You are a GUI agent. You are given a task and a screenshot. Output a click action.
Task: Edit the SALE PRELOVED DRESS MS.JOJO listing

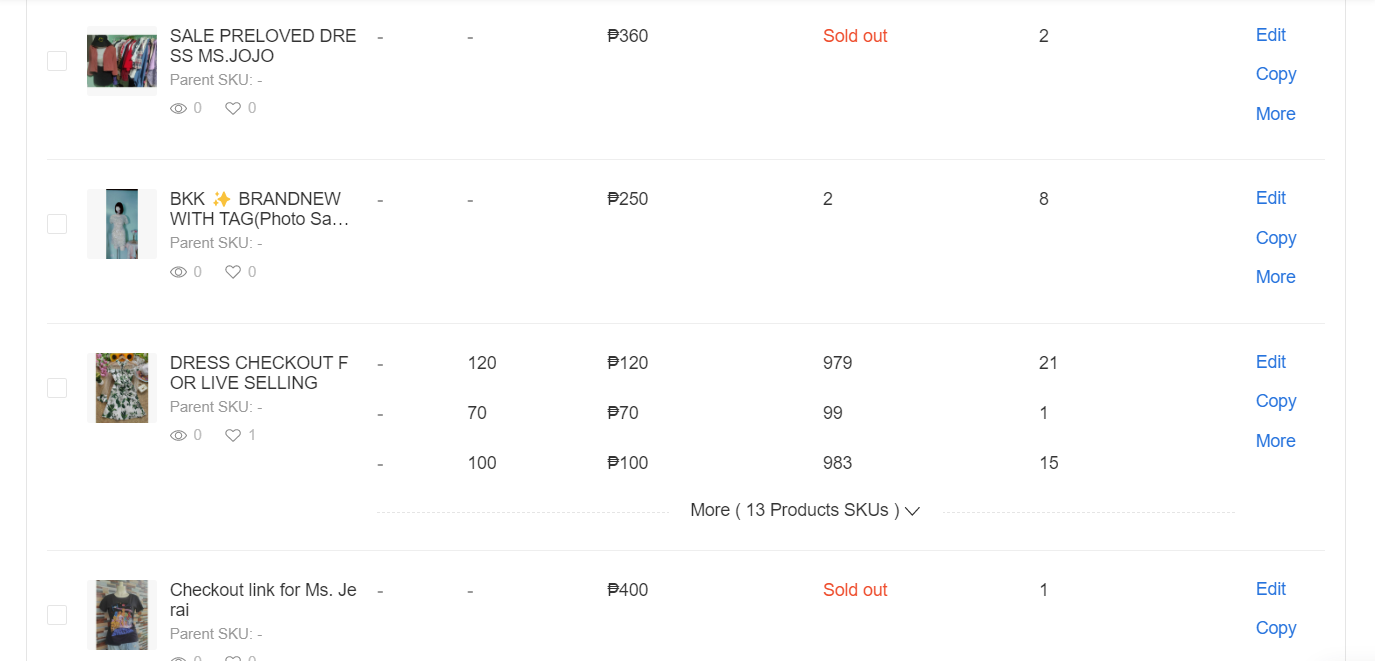point(1270,35)
